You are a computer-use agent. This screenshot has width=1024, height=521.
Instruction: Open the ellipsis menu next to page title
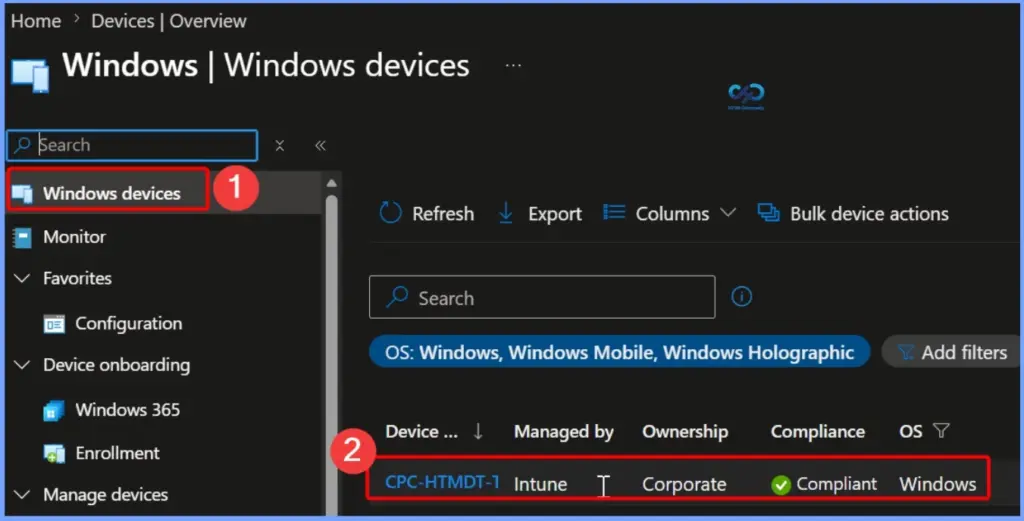click(x=513, y=65)
